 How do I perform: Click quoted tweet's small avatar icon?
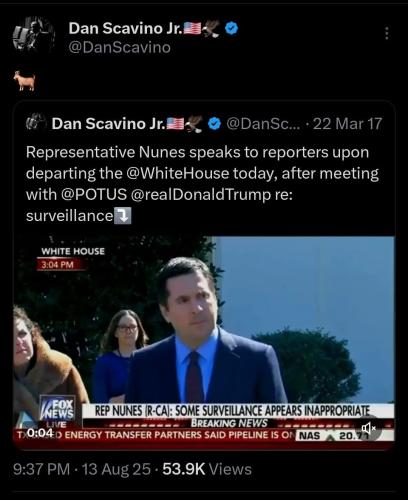tap(36, 122)
